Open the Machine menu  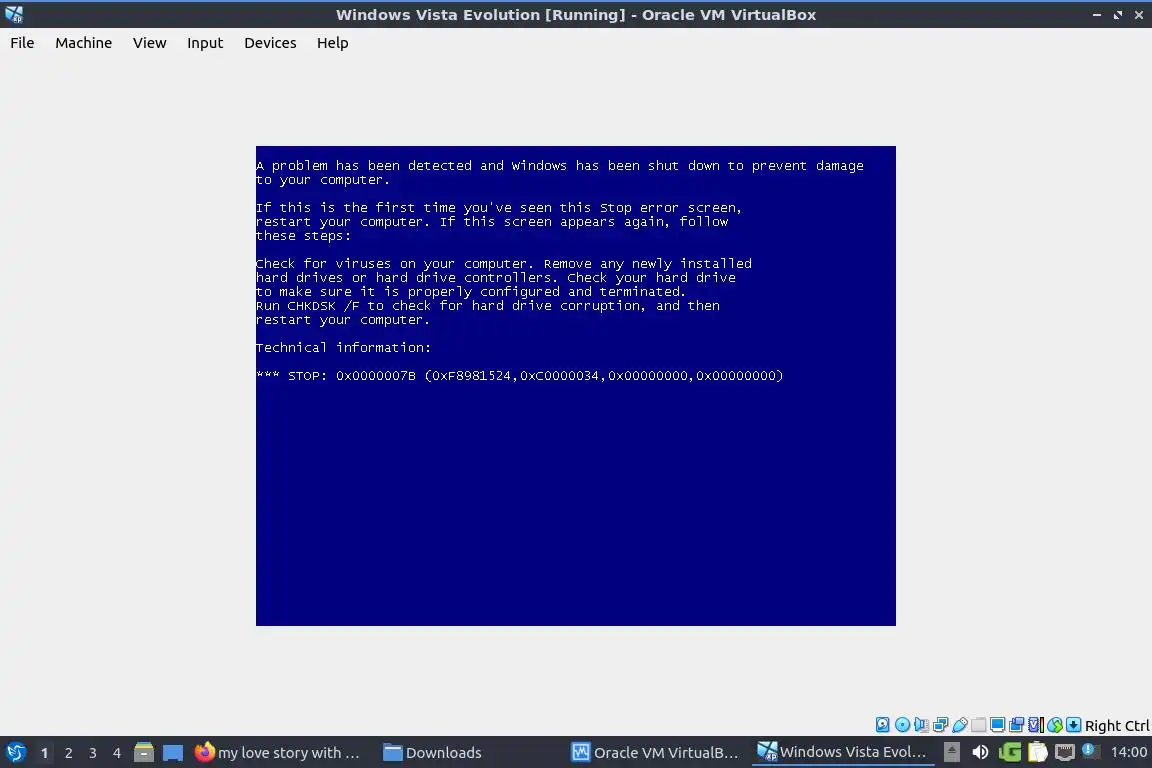[84, 43]
